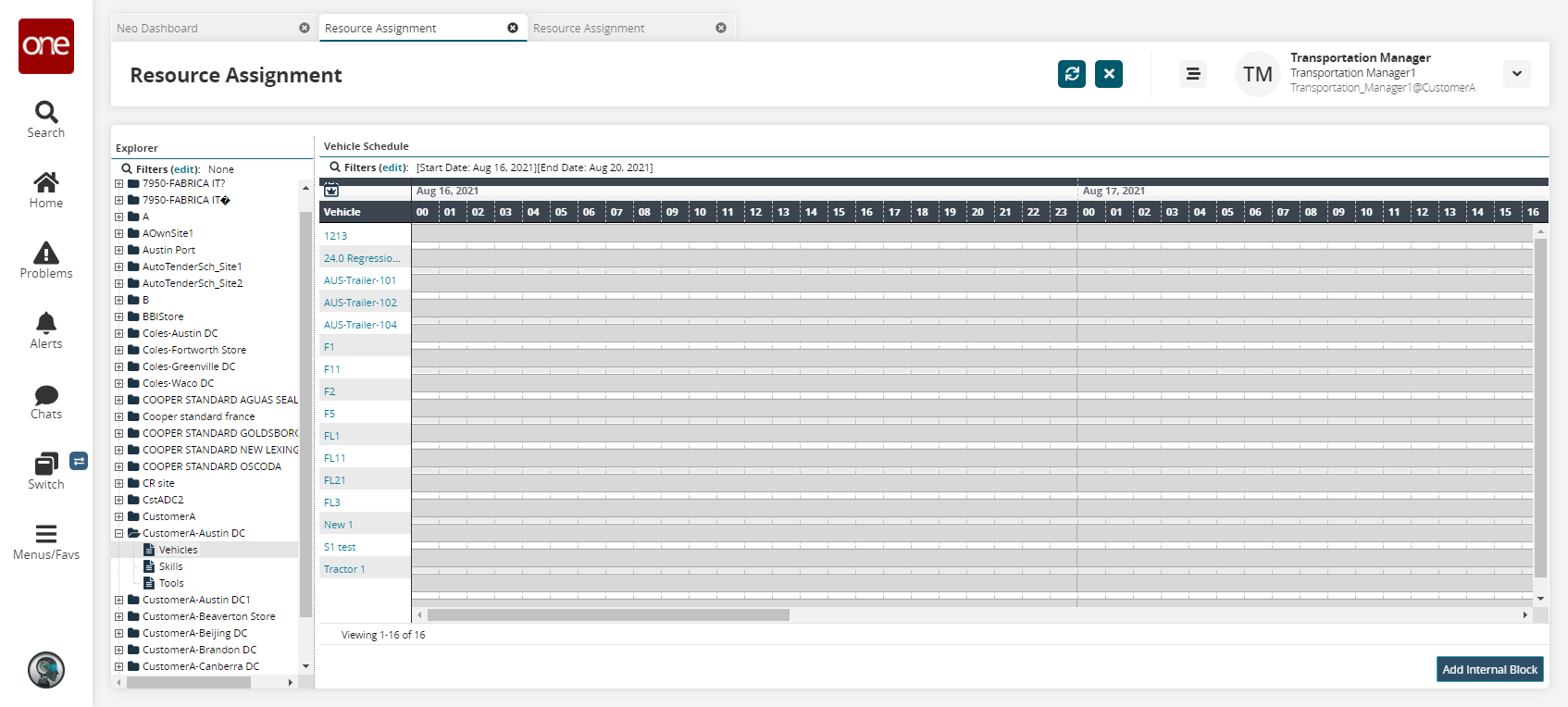Select the COOPER STANDARD OSCODA folder
Image resolution: width=1568 pixels, height=707 pixels.
click(212, 466)
